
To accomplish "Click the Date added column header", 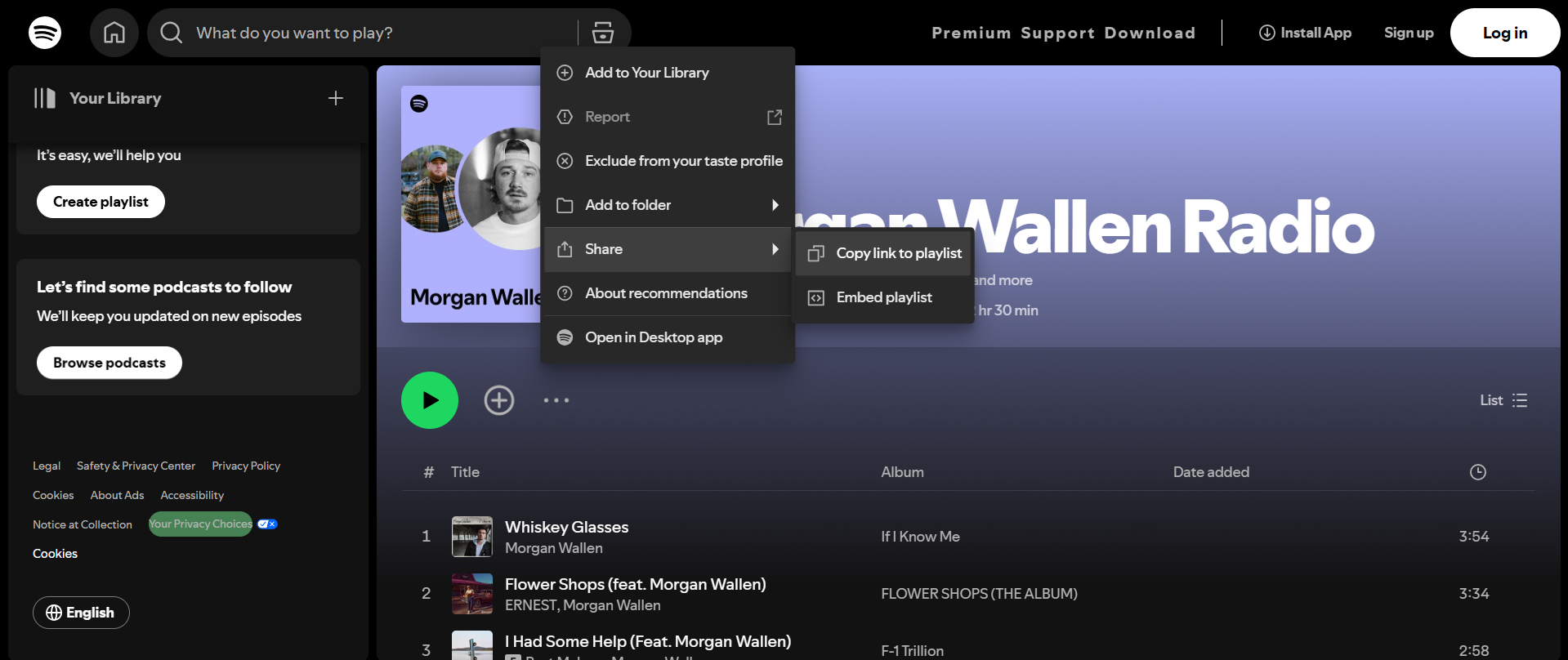I will (x=1211, y=472).
